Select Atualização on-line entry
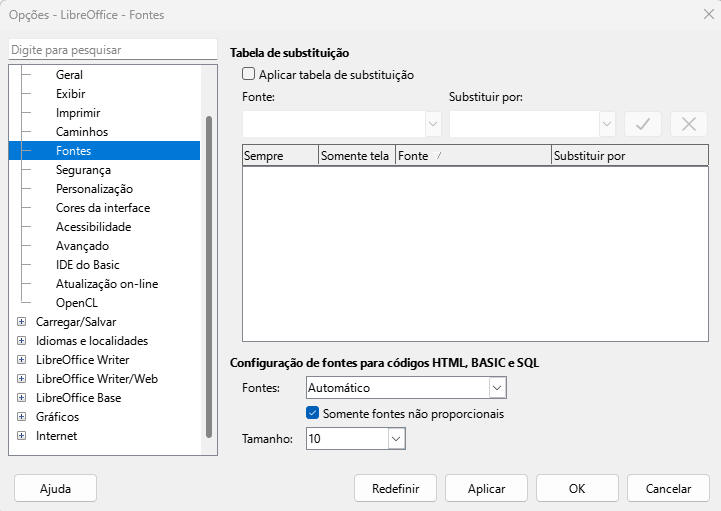721x511 pixels. coord(107,284)
